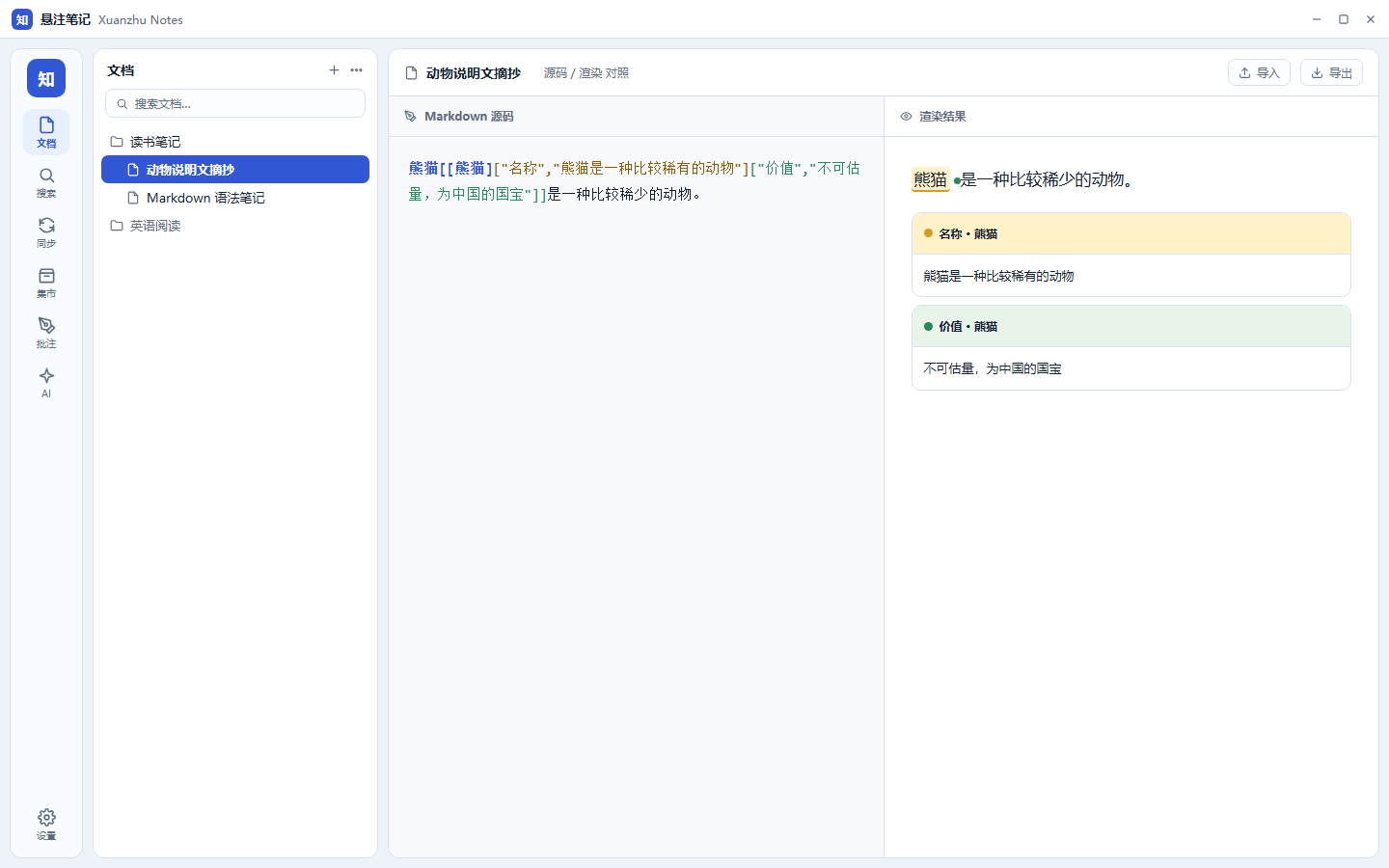The width and height of the screenshot is (1389, 868).
Task: Expand the 读书笔记 folder
Action: 235,142
